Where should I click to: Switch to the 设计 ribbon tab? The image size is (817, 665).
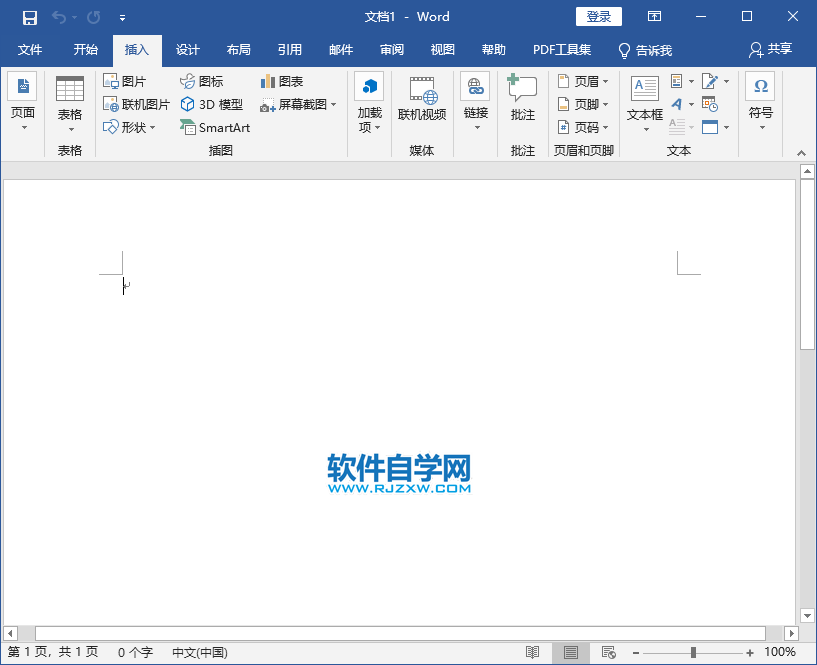coord(188,50)
